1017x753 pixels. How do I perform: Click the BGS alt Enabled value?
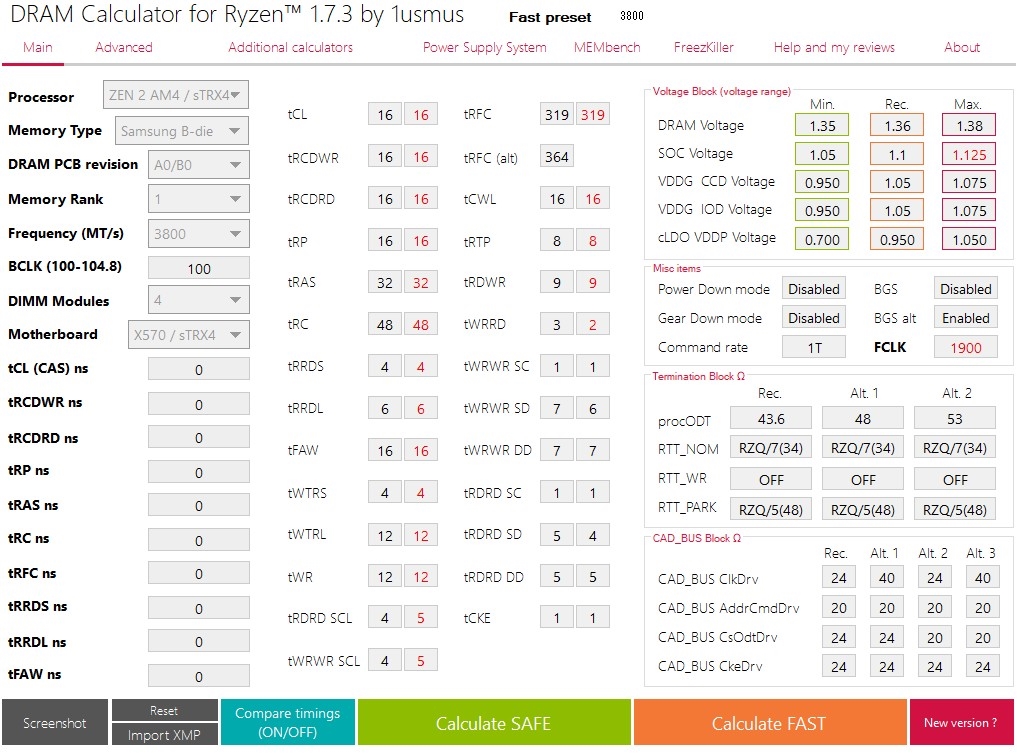(965, 318)
